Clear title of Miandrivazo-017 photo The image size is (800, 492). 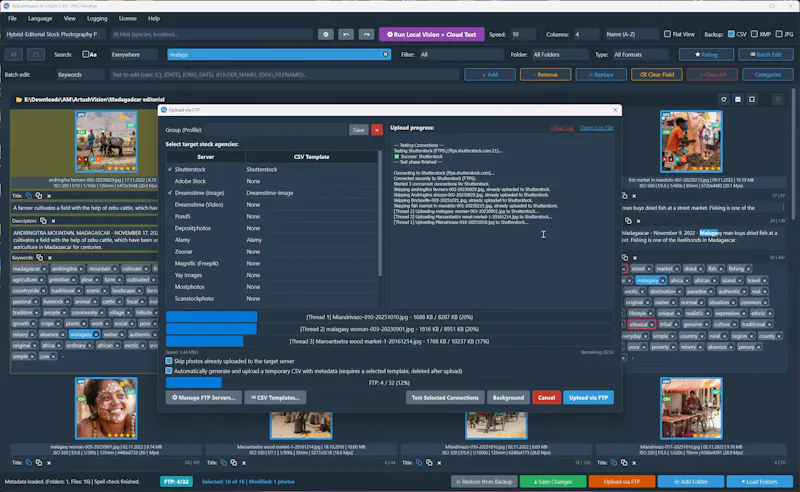(634, 462)
